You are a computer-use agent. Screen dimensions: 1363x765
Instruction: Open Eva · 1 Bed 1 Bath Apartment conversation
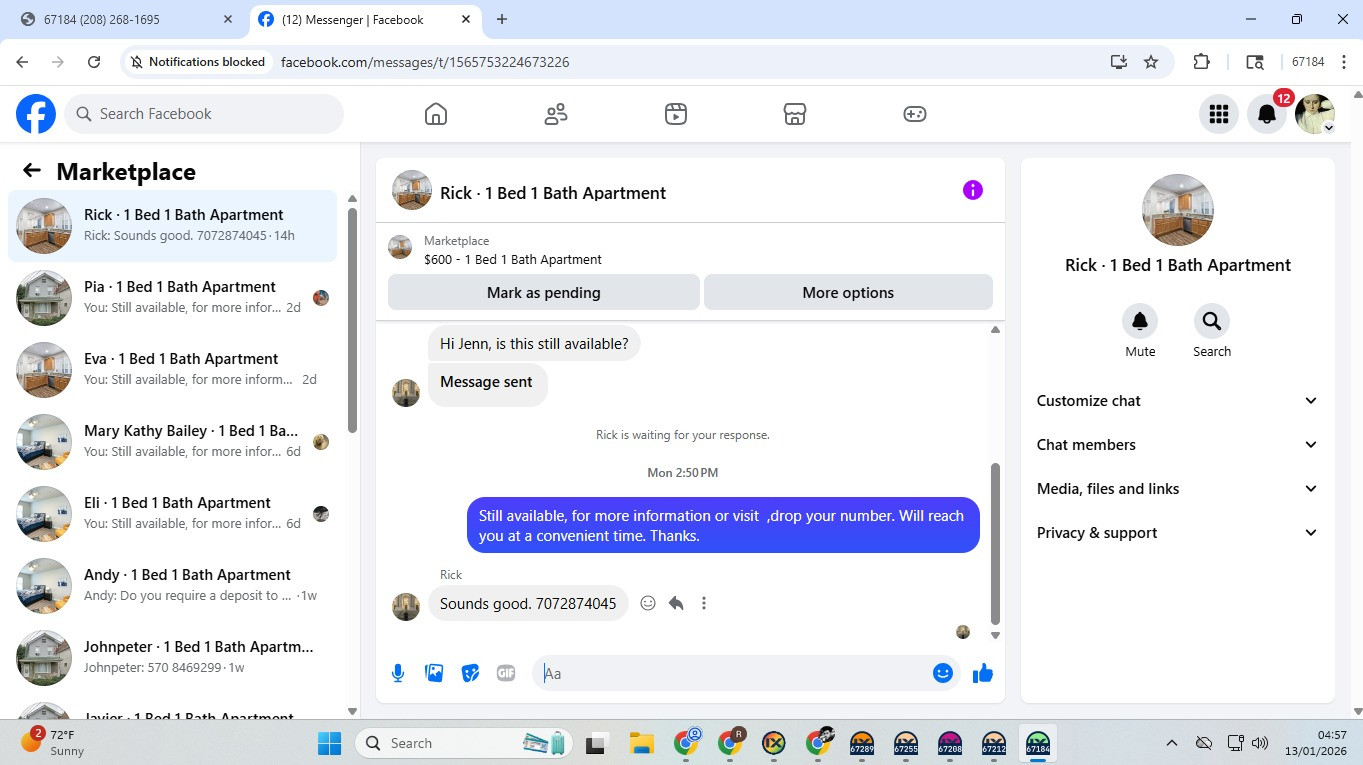[x=173, y=370]
